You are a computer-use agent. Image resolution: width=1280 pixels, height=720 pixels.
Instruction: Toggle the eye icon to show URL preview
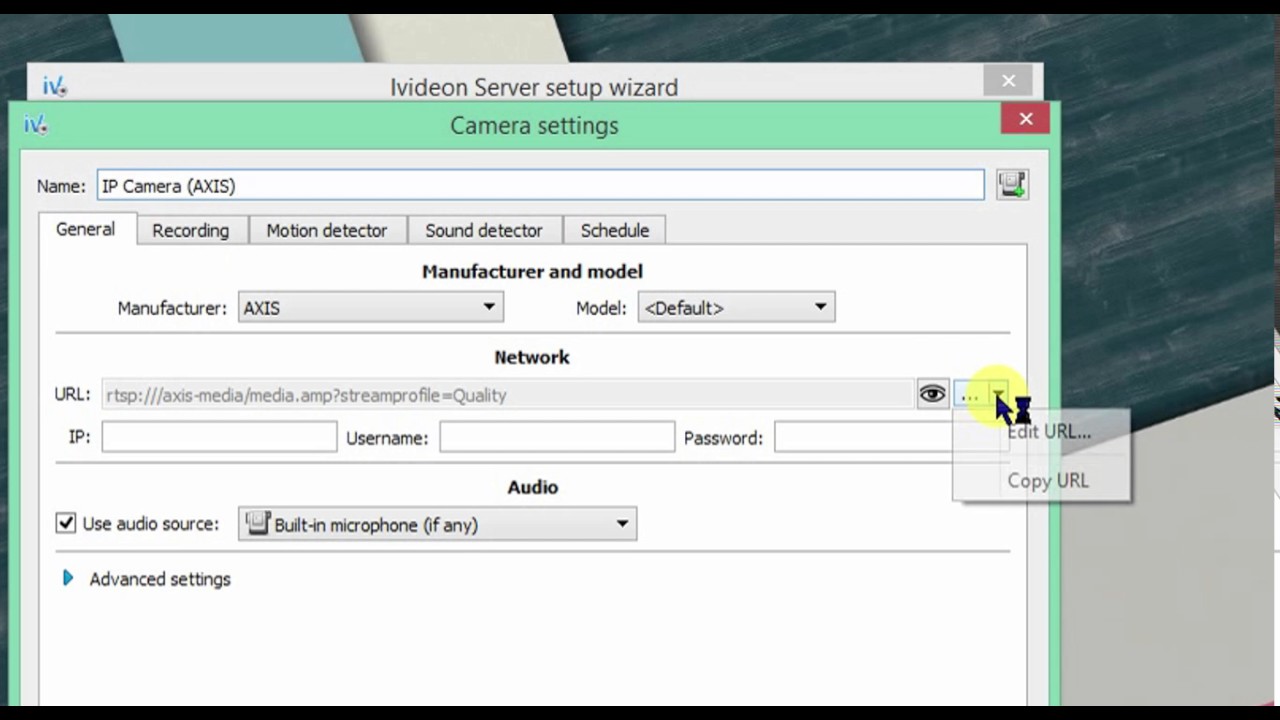point(932,395)
